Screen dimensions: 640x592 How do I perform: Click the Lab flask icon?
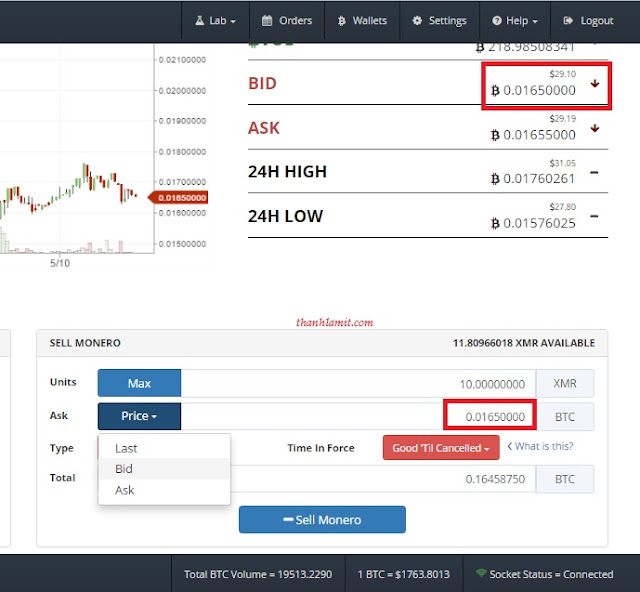point(200,20)
